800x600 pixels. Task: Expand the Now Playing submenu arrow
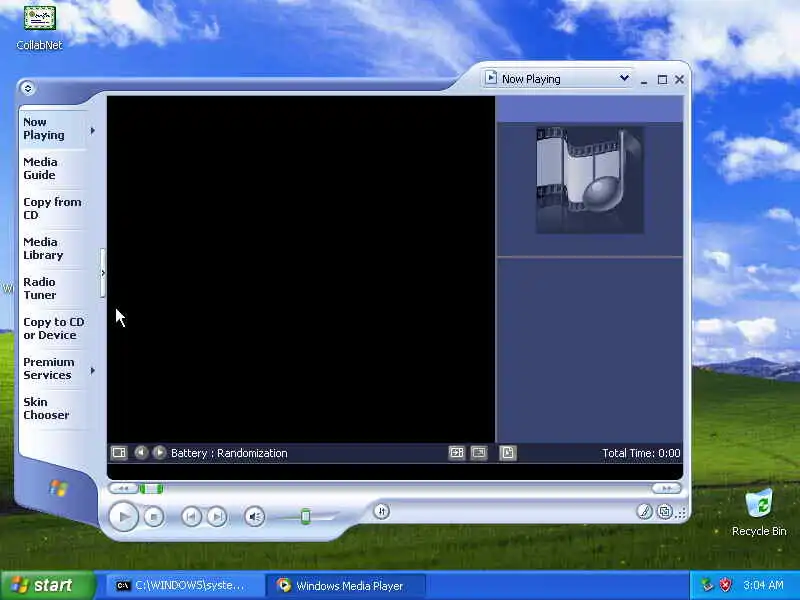coord(92,131)
